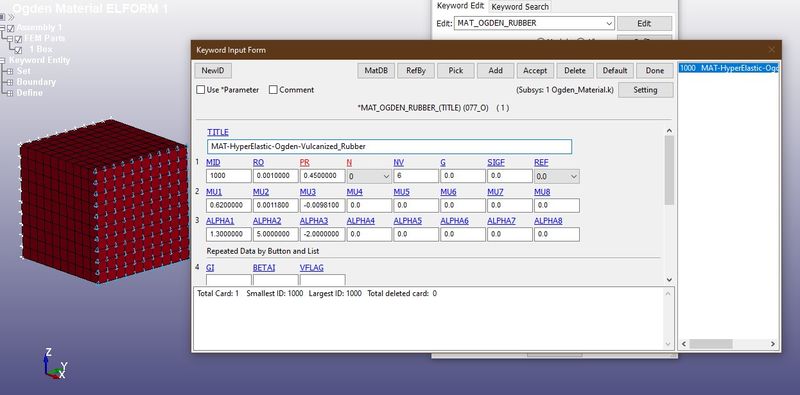The width and height of the screenshot is (800, 395).
Task: Click the Done button
Action: coord(655,70)
